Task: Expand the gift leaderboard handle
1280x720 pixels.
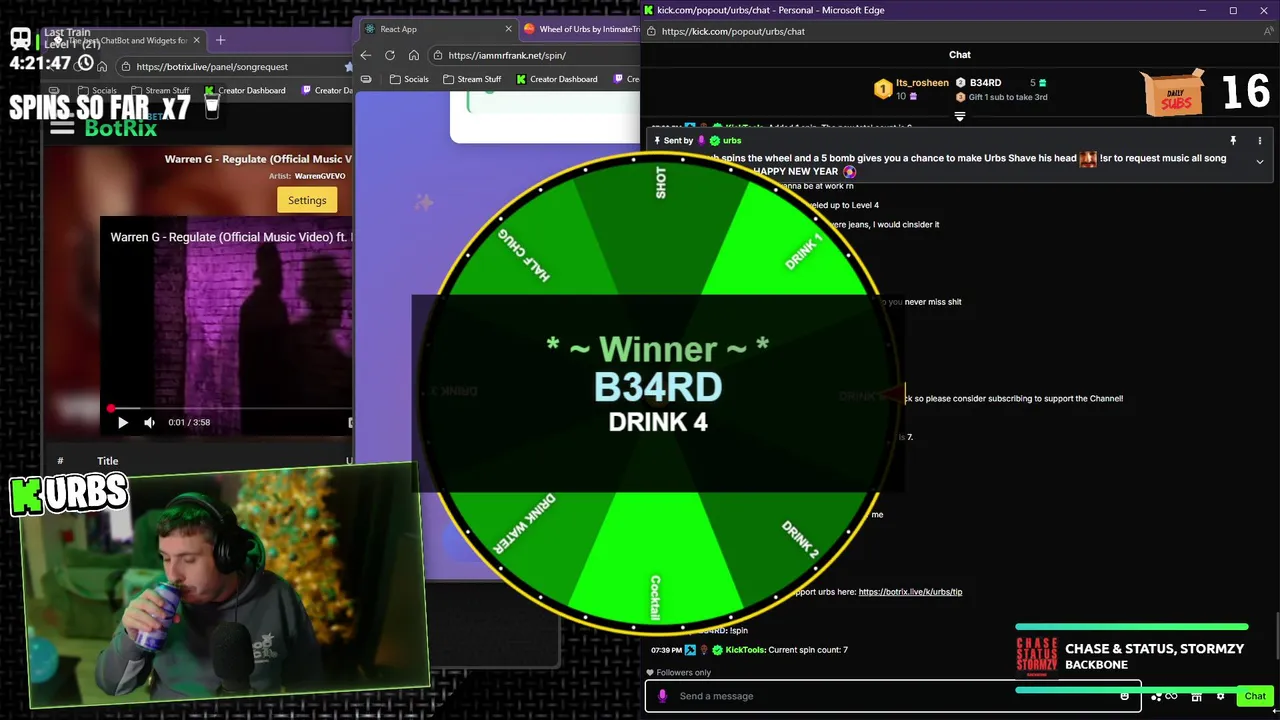Action: click(x=960, y=116)
